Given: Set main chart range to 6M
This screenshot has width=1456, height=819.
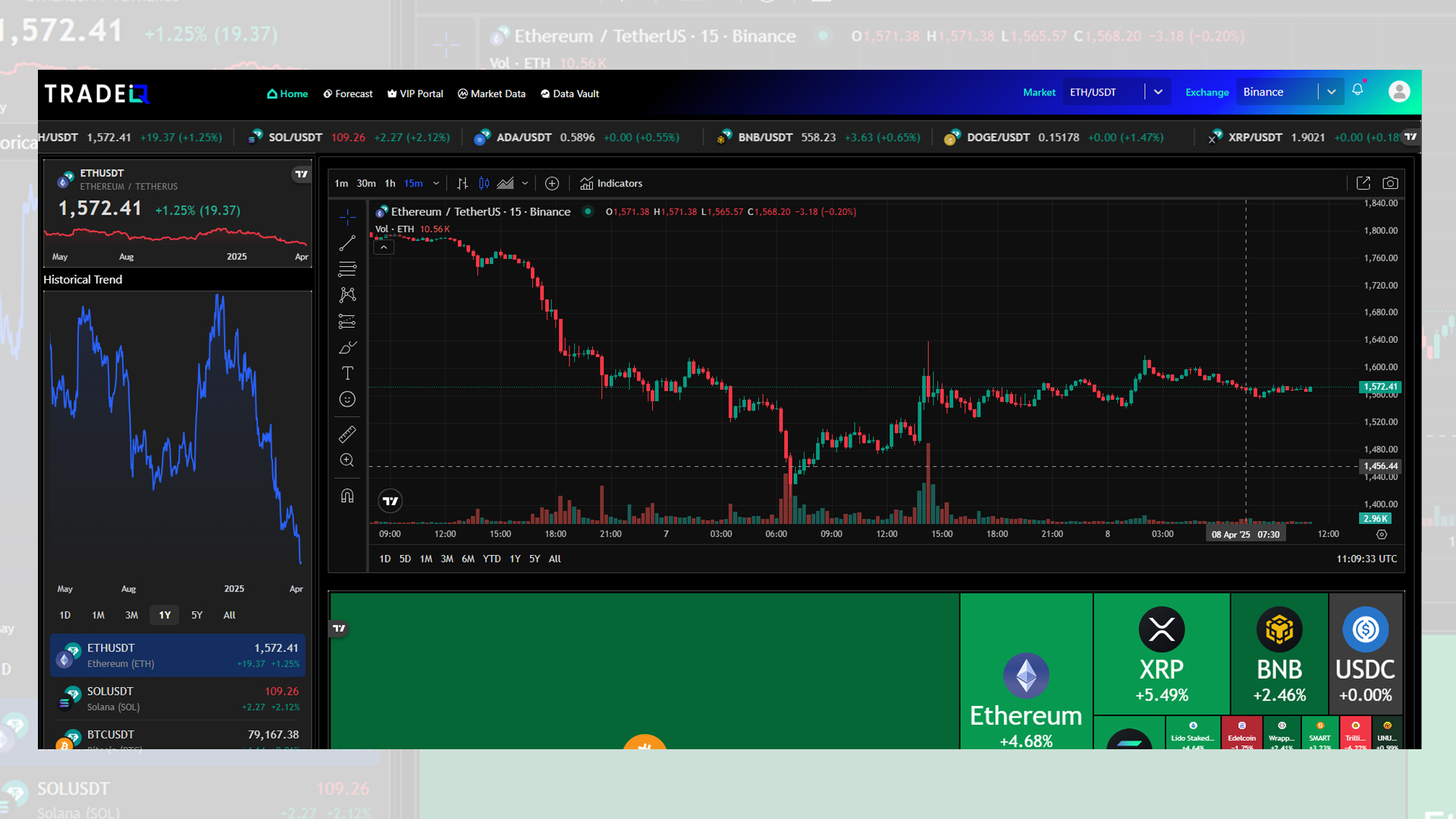Looking at the screenshot, I should [x=468, y=559].
